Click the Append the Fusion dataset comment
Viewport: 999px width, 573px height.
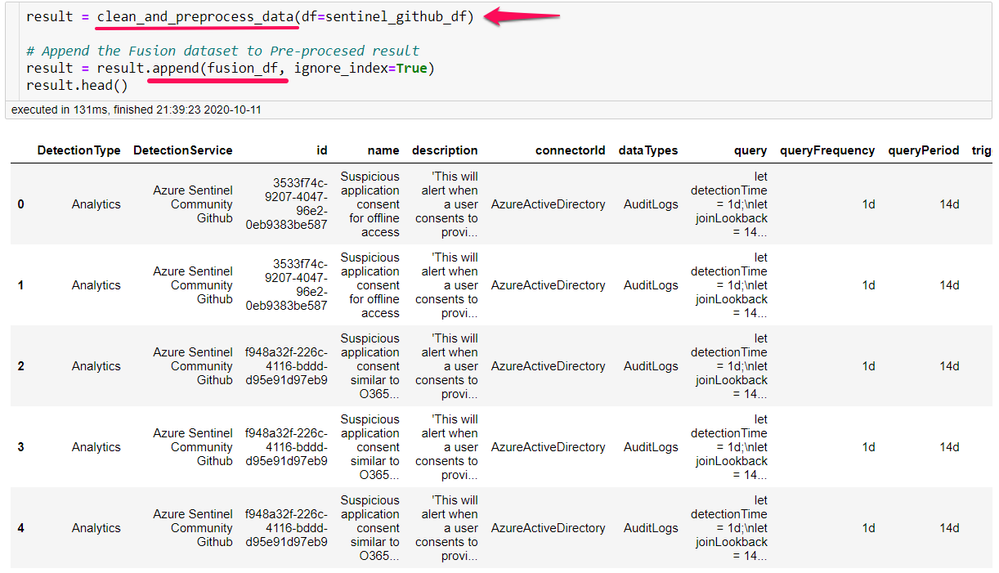click(x=223, y=51)
